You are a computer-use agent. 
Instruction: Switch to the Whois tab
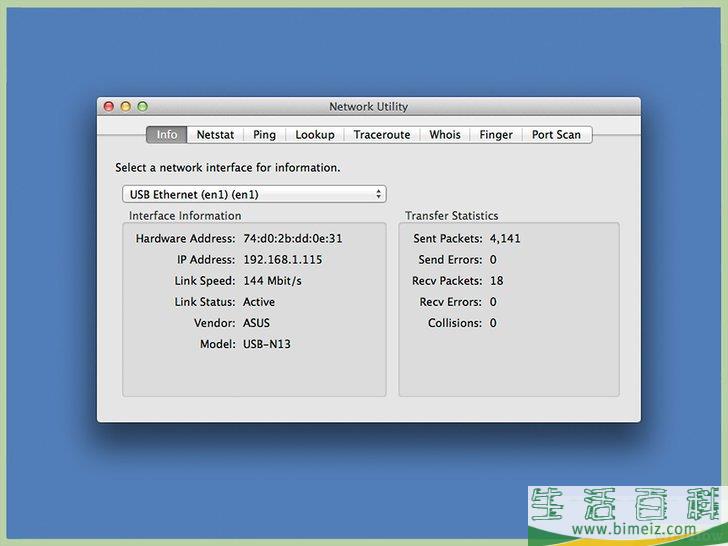click(x=445, y=135)
